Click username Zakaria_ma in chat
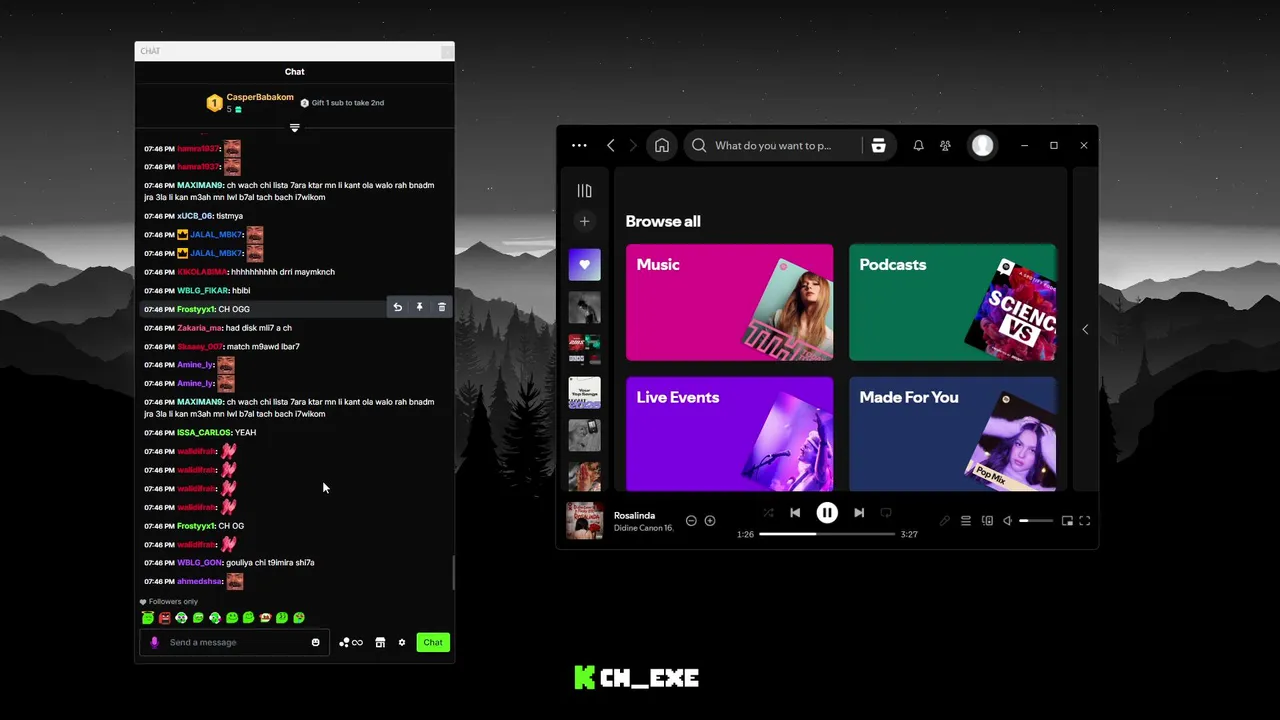1280x720 pixels. pyautogui.click(x=199, y=327)
